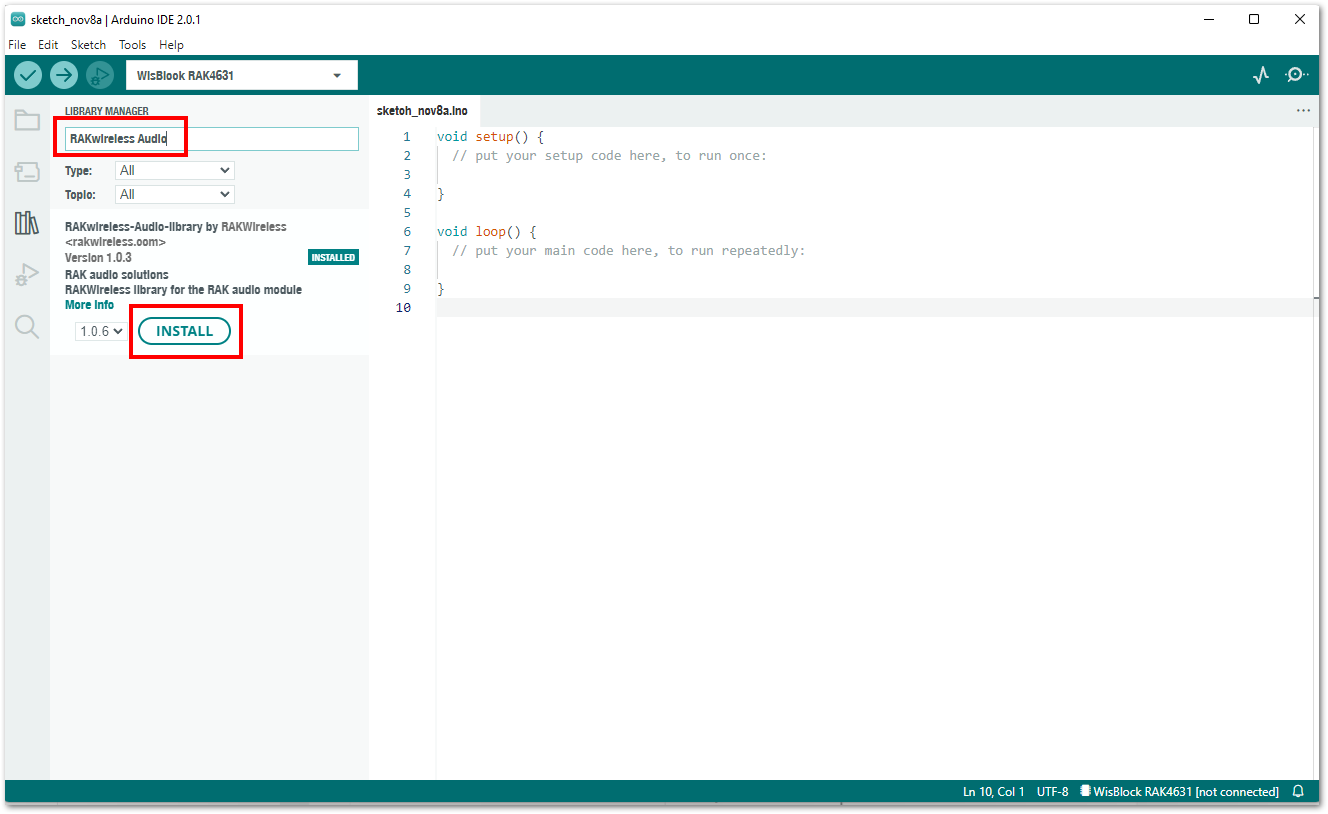Click the Arduino IDE title bar logo

pos(18,19)
